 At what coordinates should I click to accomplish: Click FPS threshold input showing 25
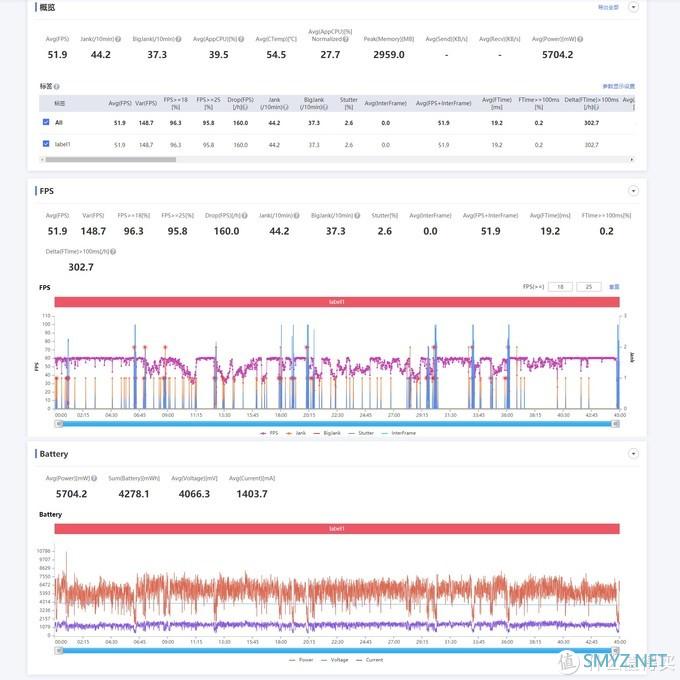pos(588,287)
